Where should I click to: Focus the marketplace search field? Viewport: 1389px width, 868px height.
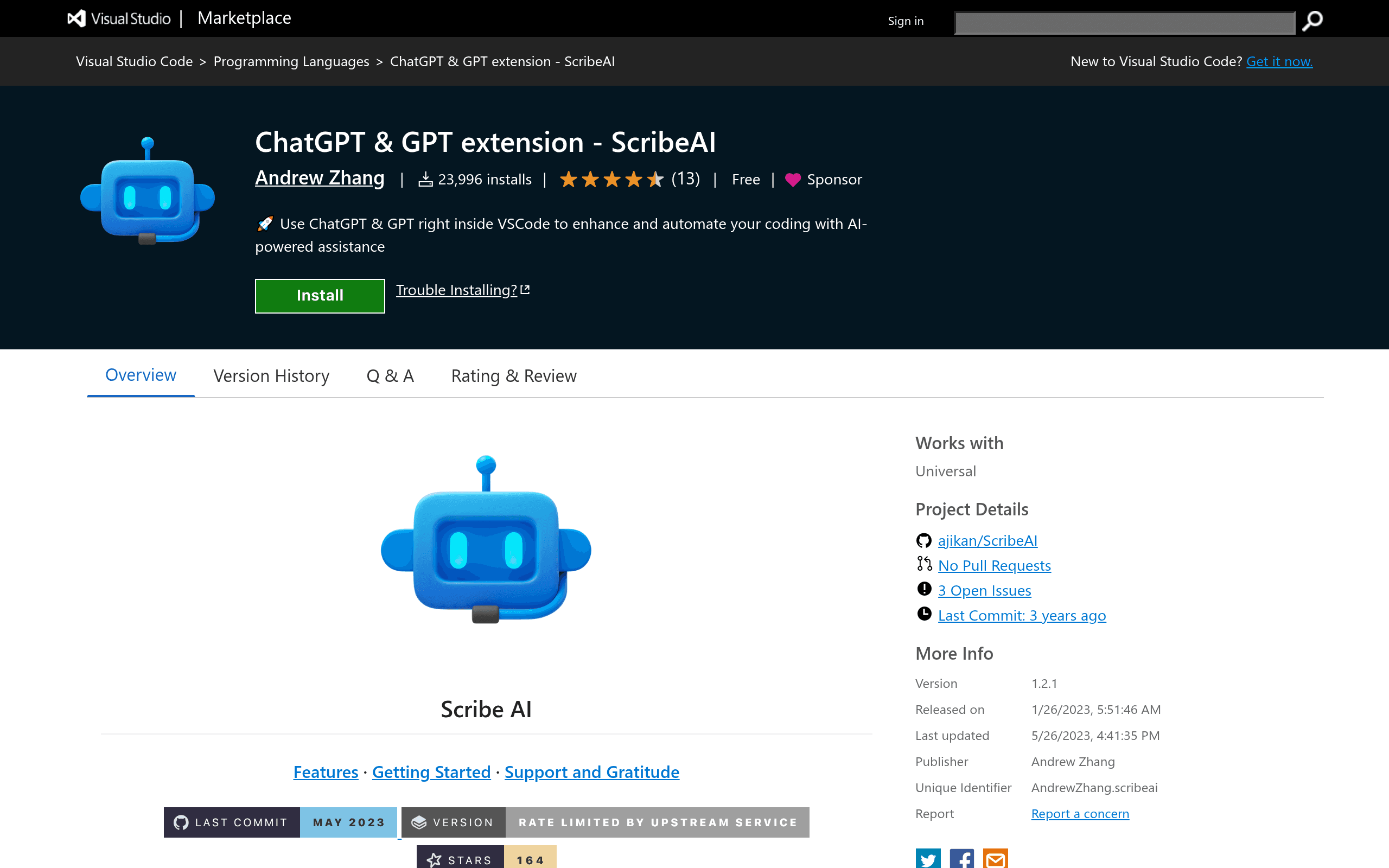pyautogui.click(x=1125, y=23)
